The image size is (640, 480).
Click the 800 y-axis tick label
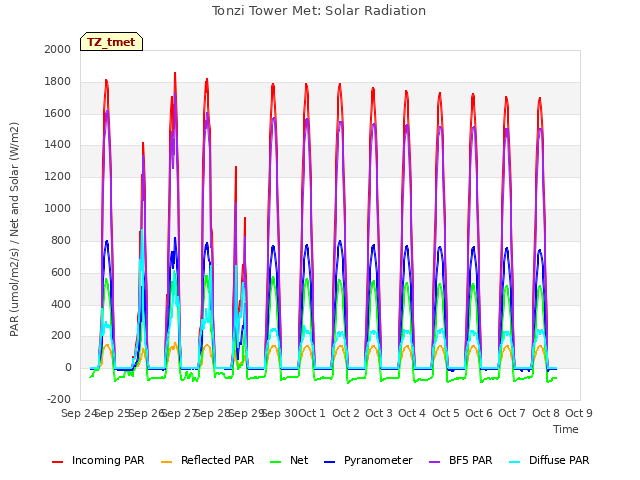click(x=61, y=240)
